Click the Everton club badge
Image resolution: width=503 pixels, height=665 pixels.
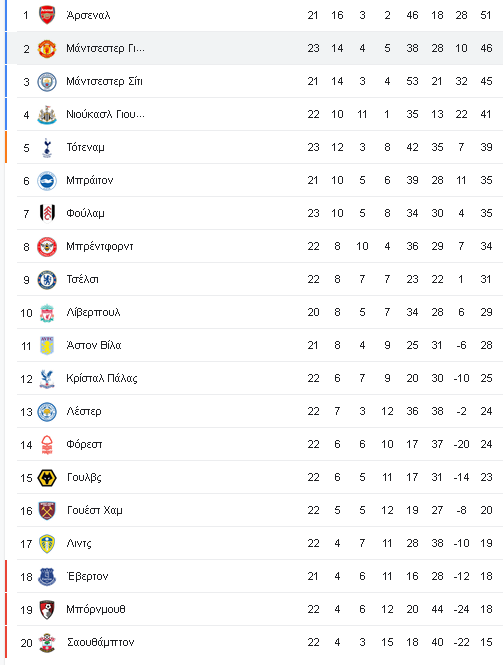pyautogui.click(x=47, y=577)
